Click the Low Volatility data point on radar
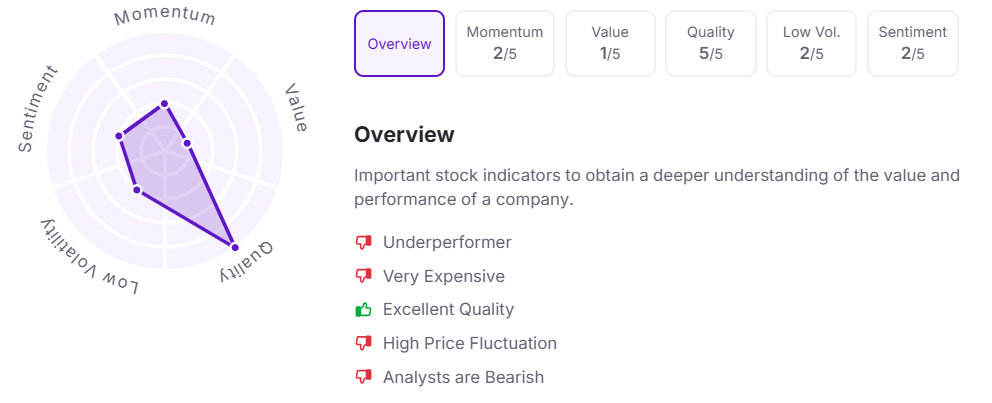This screenshot has width=992, height=403. [136, 190]
